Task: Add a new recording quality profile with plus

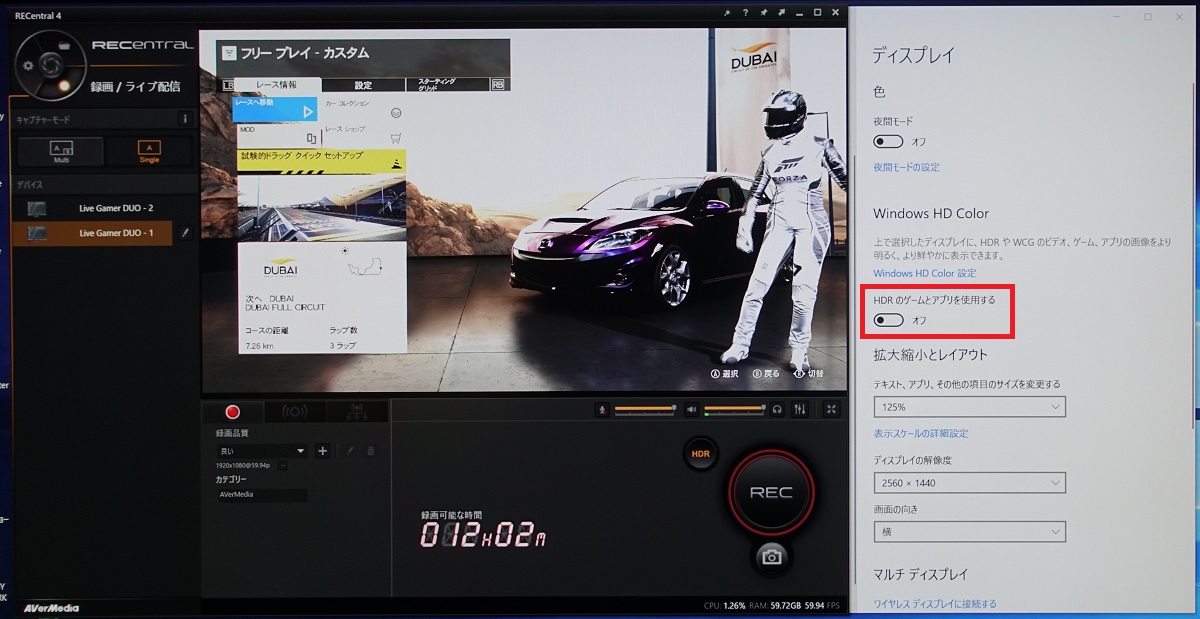Action: tap(323, 451)
